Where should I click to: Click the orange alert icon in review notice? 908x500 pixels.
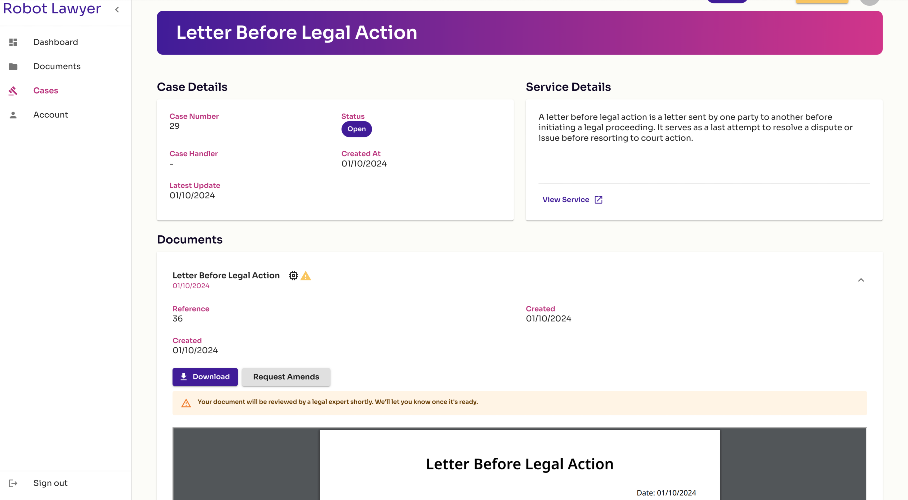(x=186, y=403)
